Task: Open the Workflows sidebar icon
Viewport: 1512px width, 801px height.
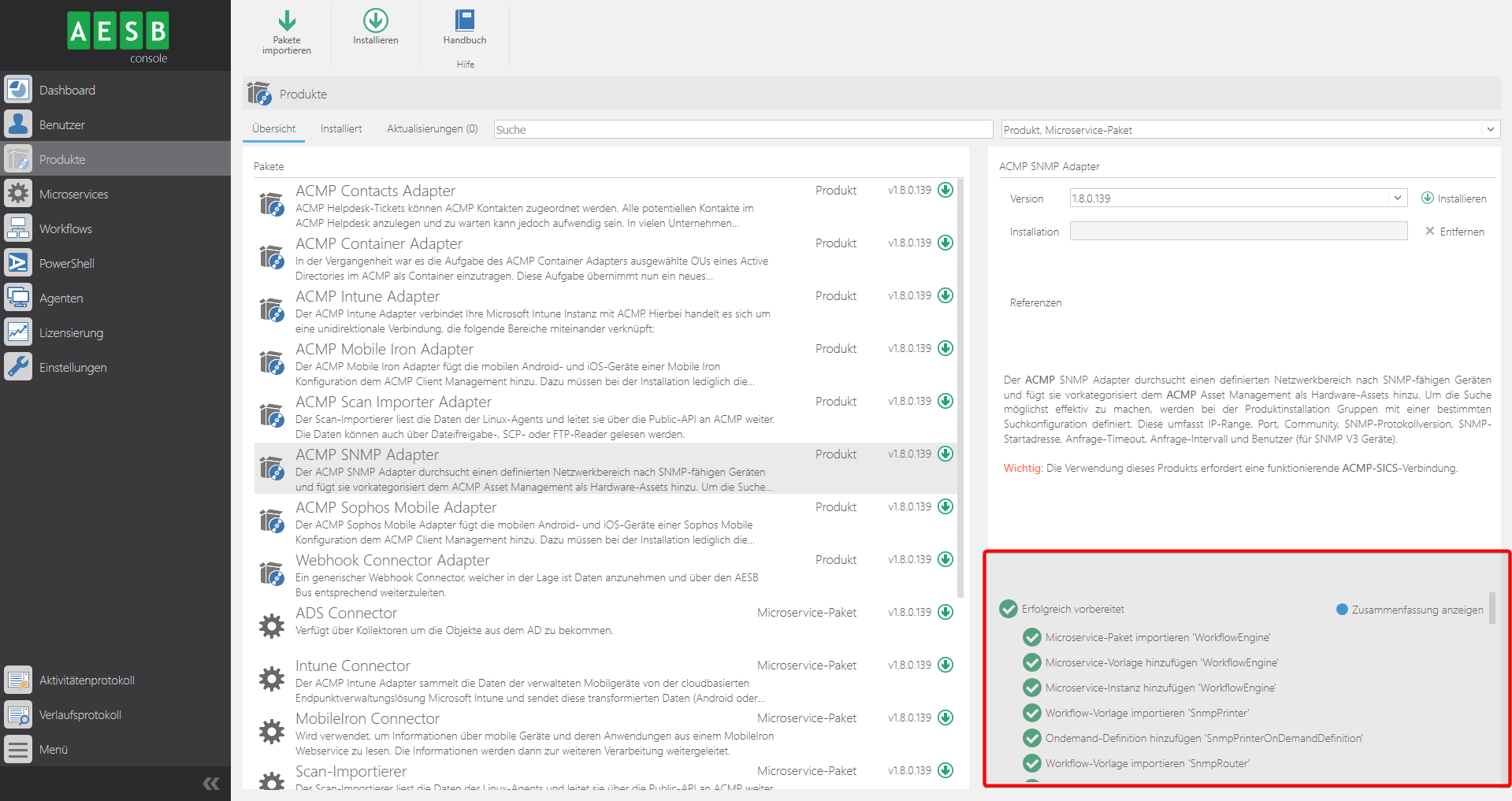Action: point(18,228)
